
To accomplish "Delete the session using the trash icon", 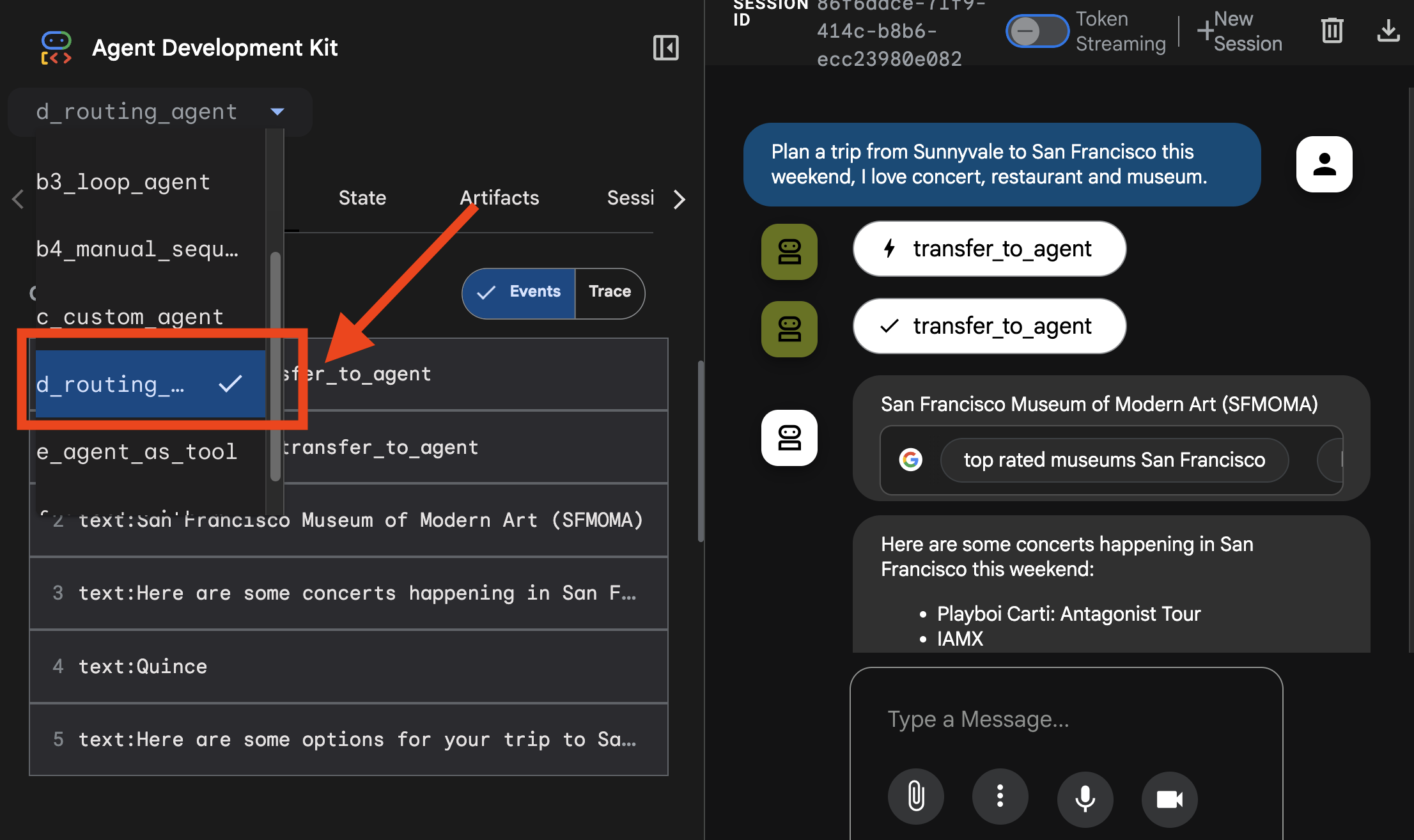I will pos(1332,31).
